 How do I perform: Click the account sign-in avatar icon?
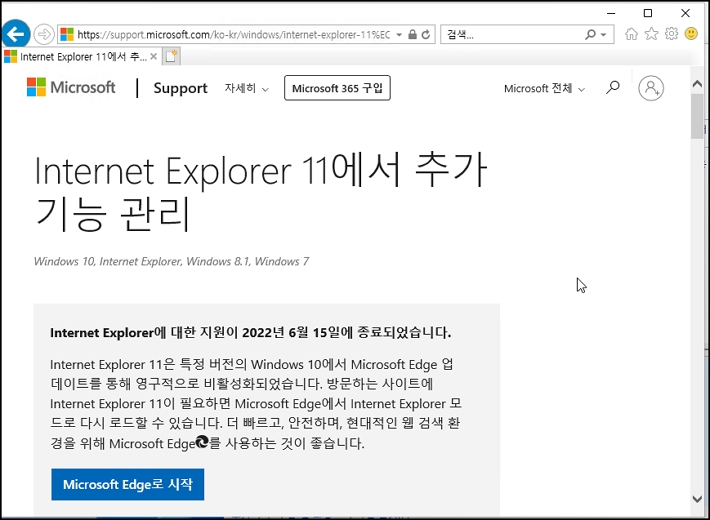[x=651, y=88]
